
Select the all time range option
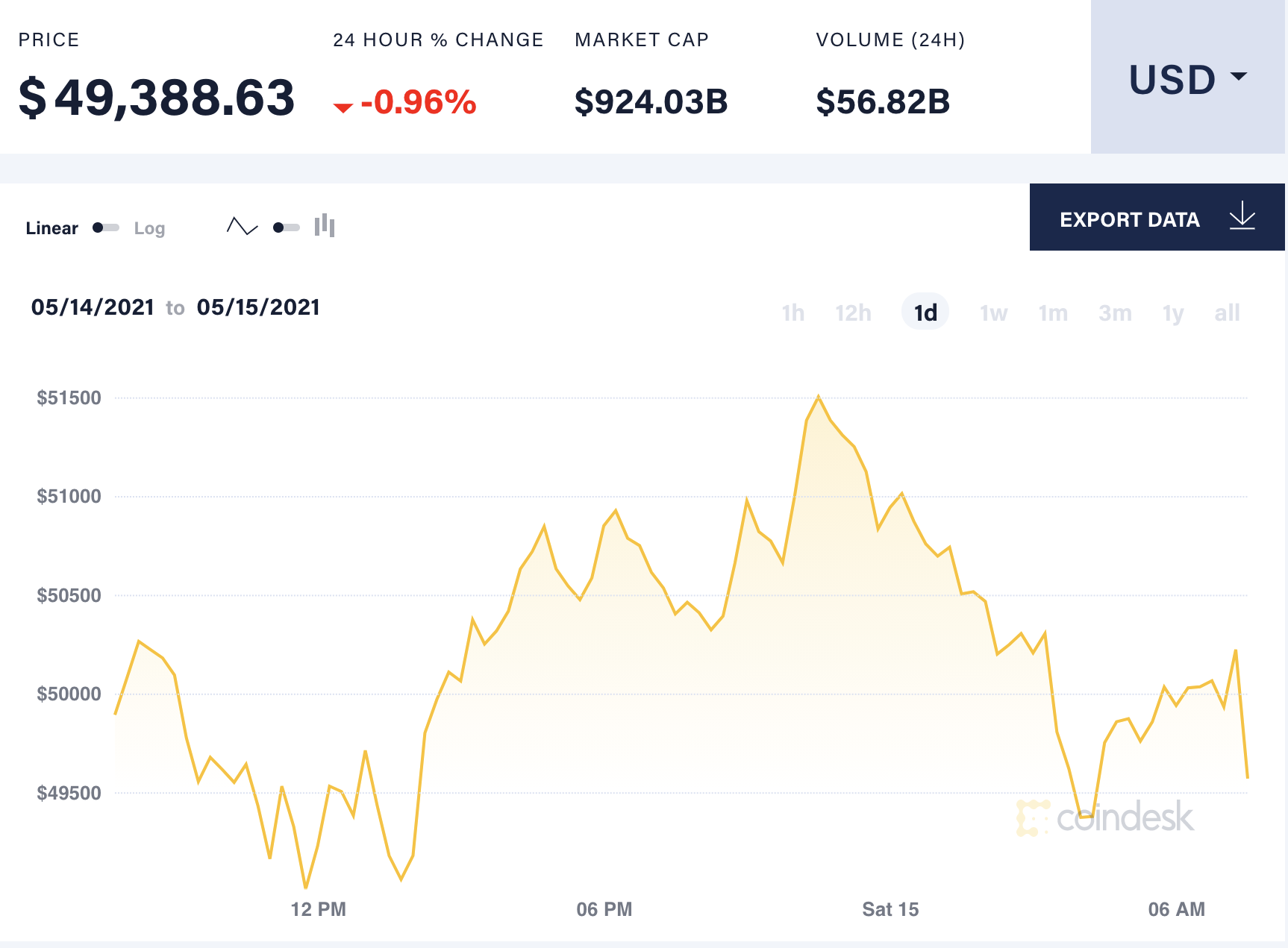click(1227, 313)
